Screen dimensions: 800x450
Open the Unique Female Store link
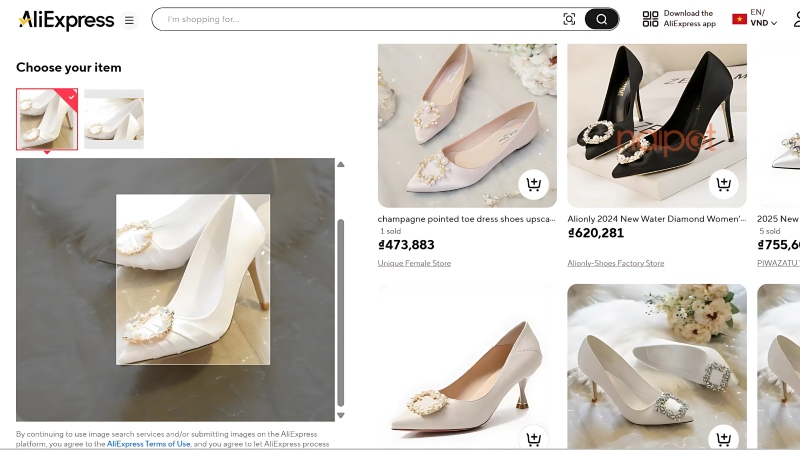click(414, 263)
